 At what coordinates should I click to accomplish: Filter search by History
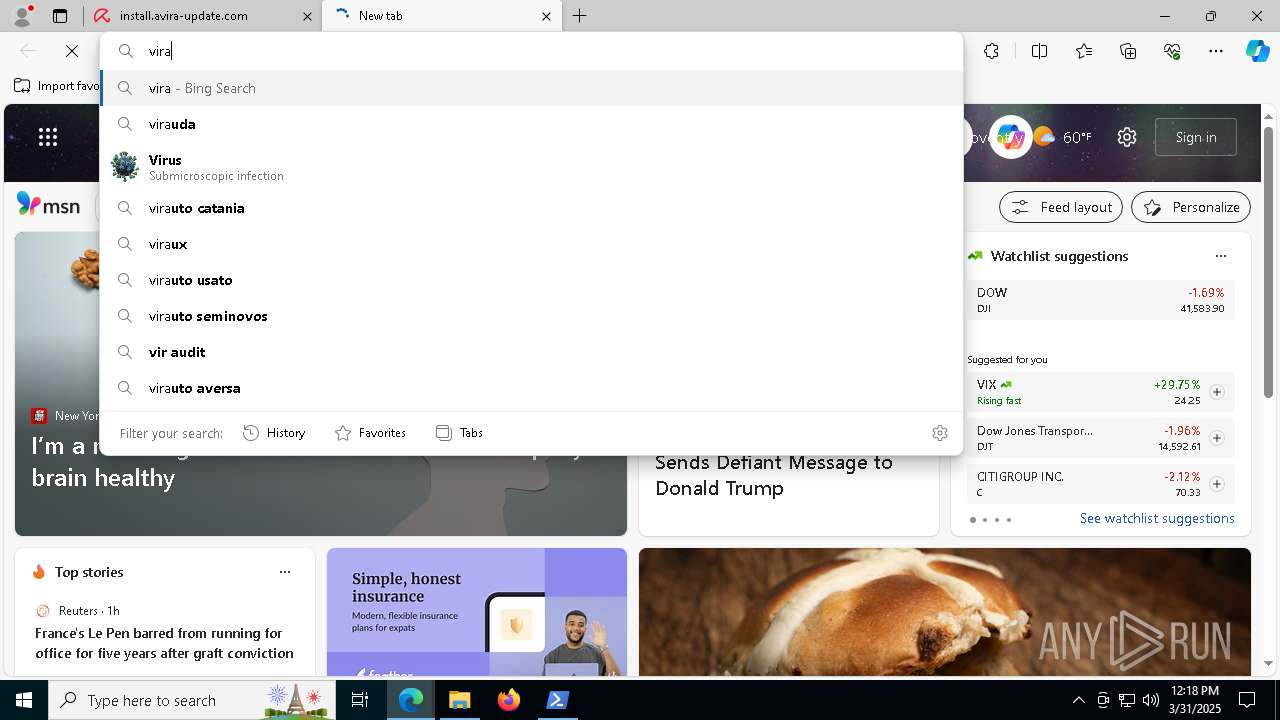point(274,433)
